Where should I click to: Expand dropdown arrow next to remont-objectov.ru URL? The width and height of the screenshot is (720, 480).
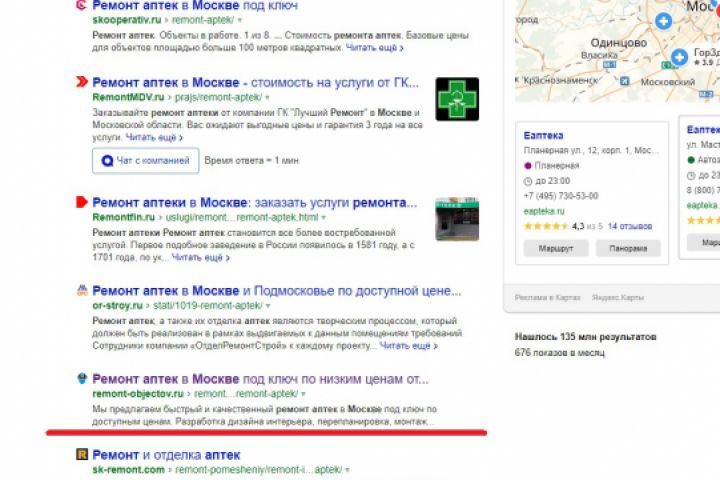[x=303, y=394]
